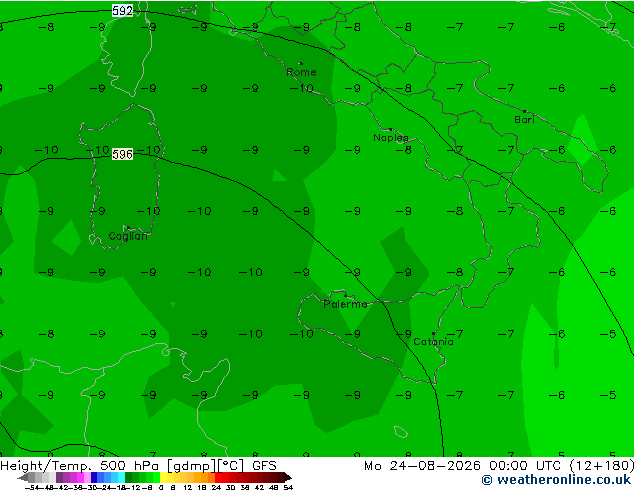Click the Mo 24-08-2026 00:00 UTC date text
Screen dimensions: 634x490
(465, 466)
